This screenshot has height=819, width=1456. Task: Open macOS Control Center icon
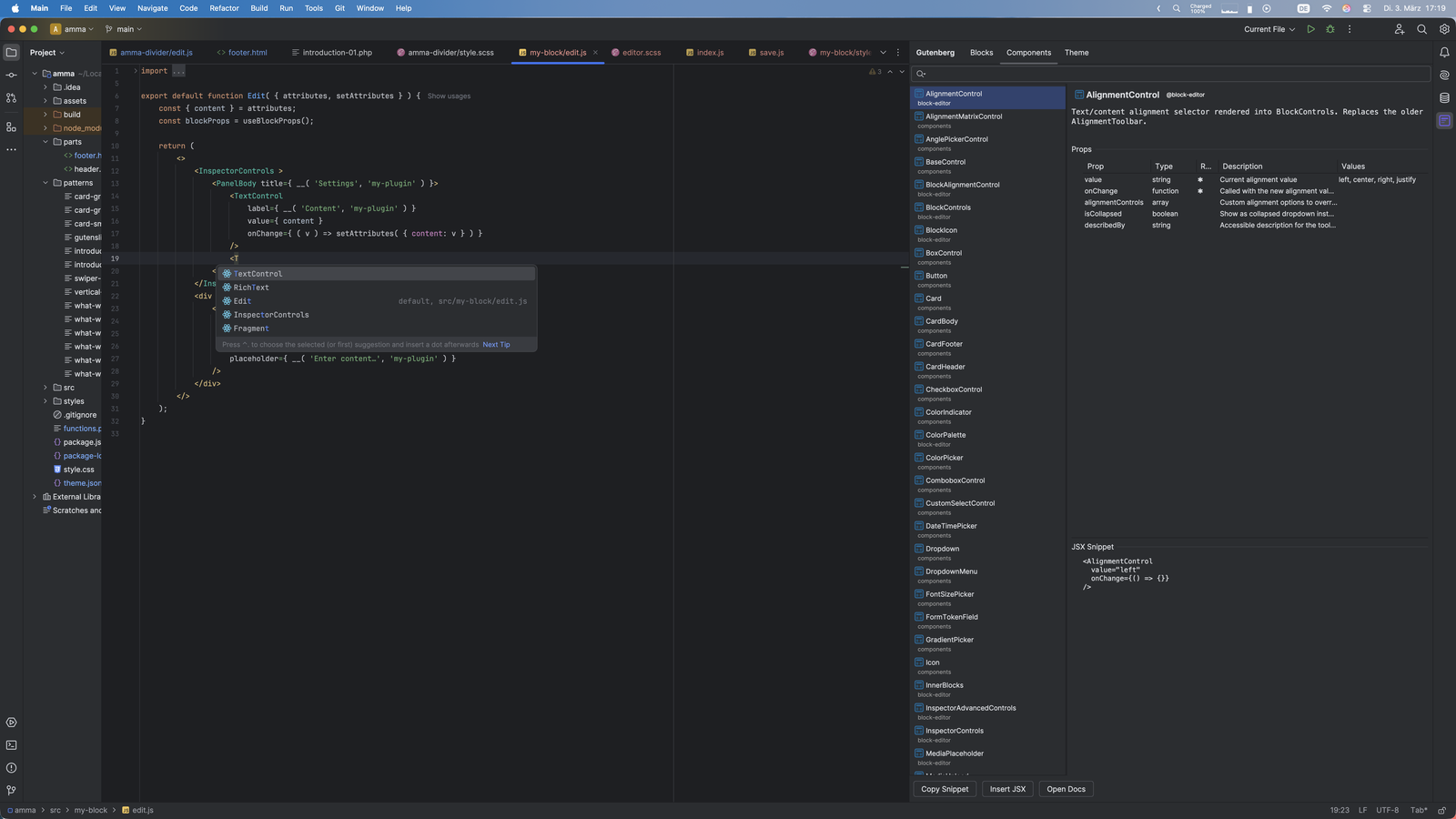1367,8
